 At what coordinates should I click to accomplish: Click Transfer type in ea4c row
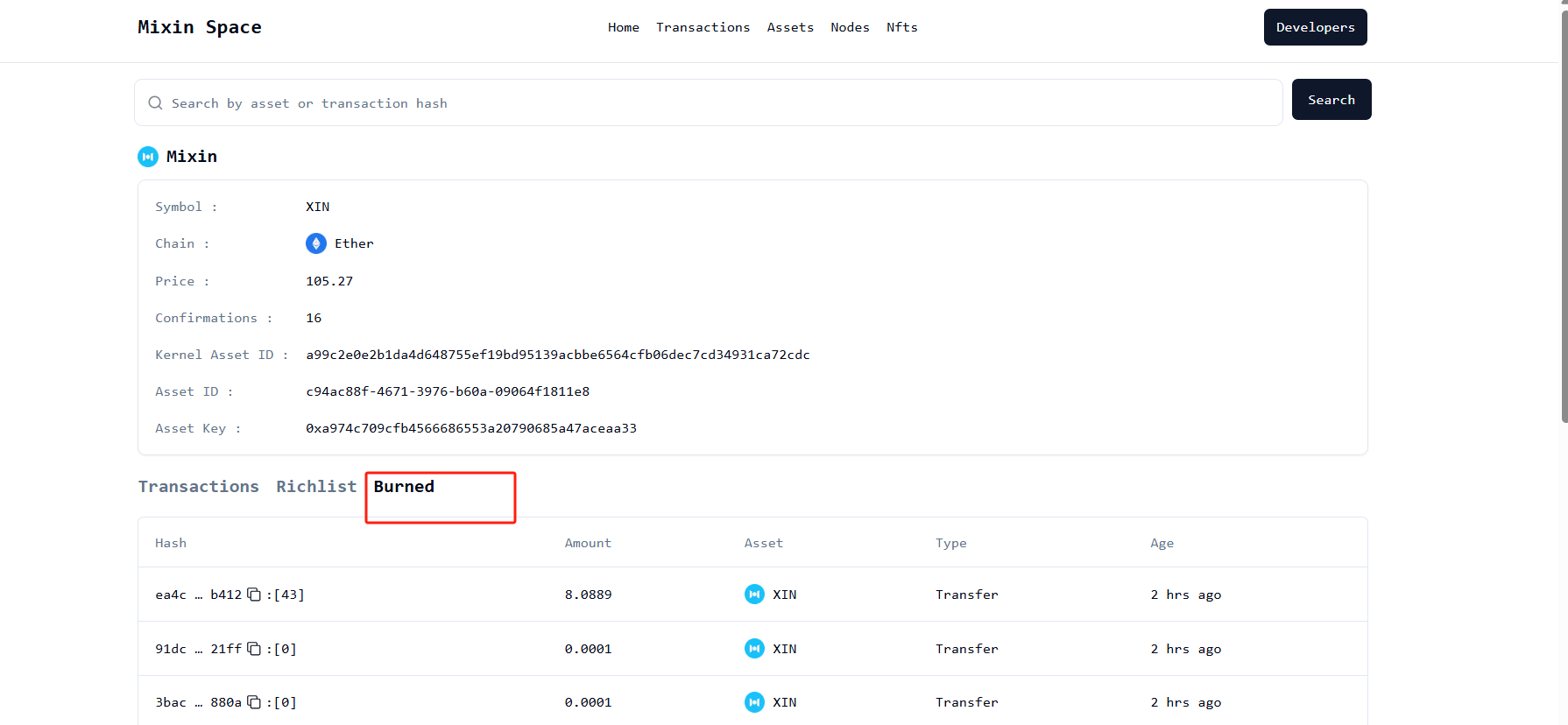pos(967,595)
